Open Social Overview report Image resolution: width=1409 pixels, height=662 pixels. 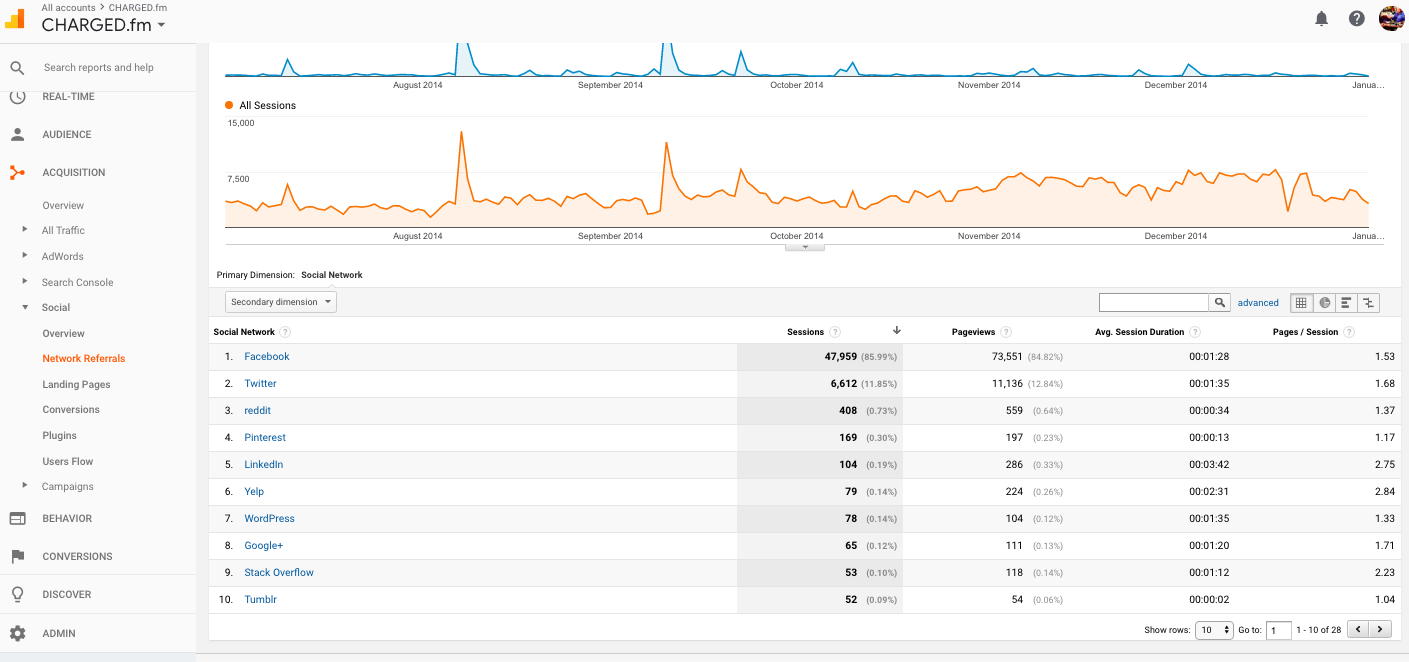click(63, 333)
